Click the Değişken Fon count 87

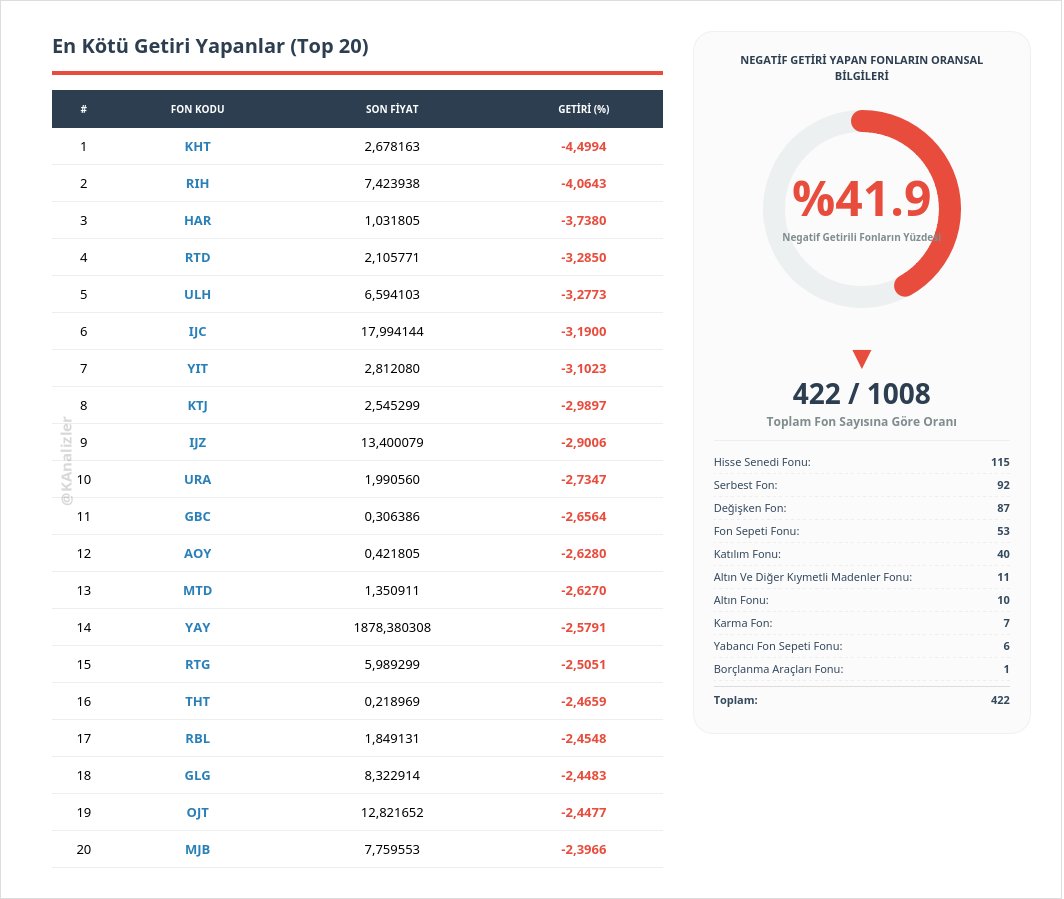[x=1004, y=508]
